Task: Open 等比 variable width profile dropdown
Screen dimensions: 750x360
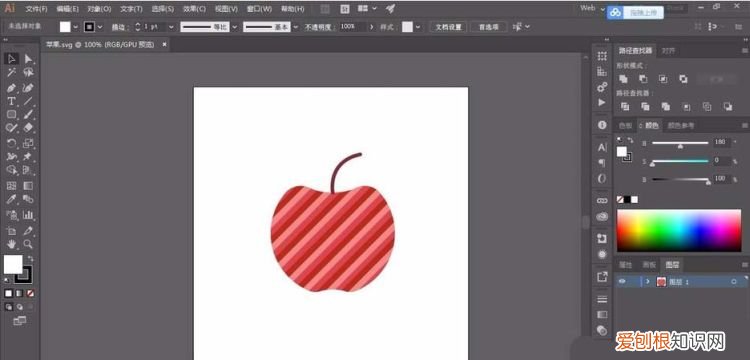Action: (235, 27)
